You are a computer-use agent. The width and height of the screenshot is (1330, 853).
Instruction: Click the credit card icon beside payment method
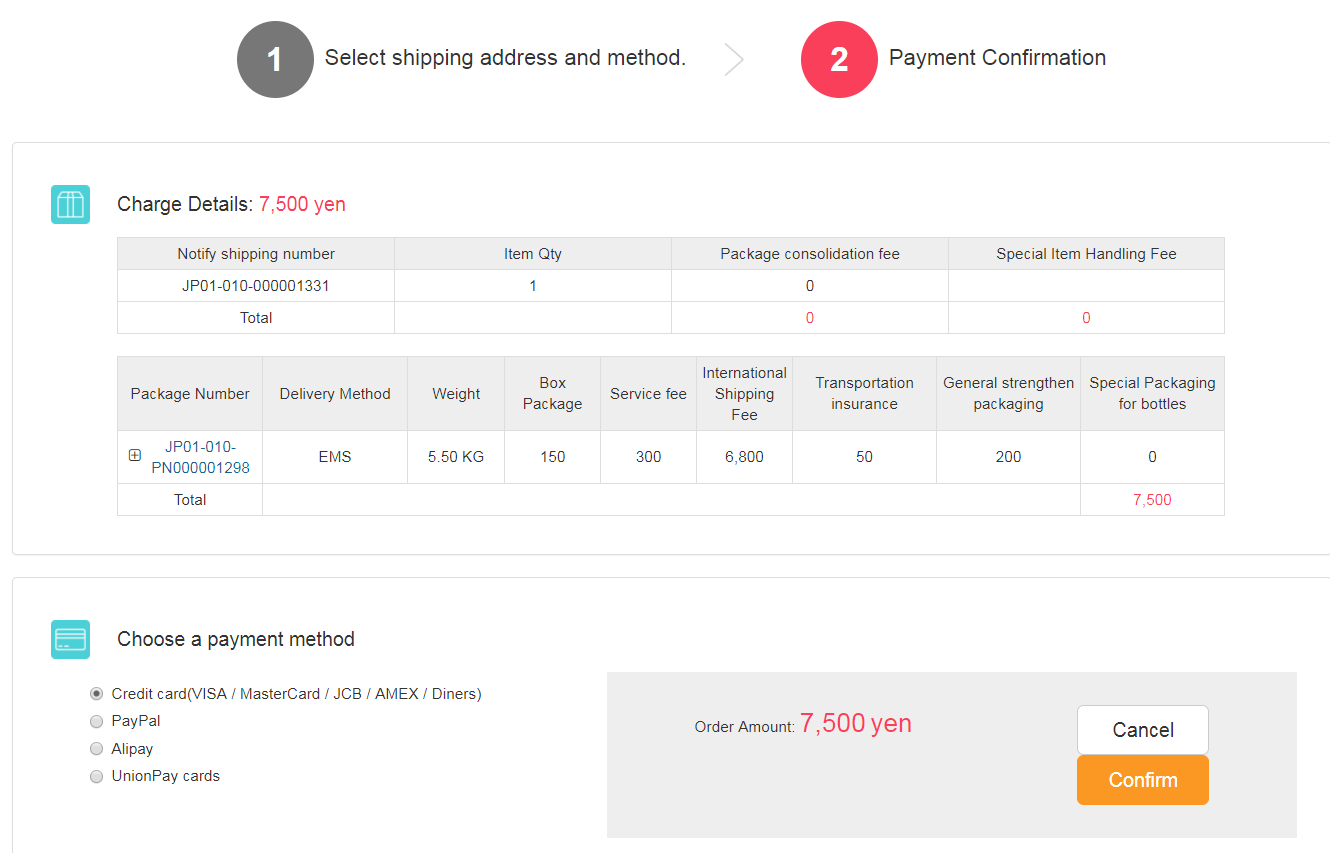pyautogui.click(x=70, y=639)
